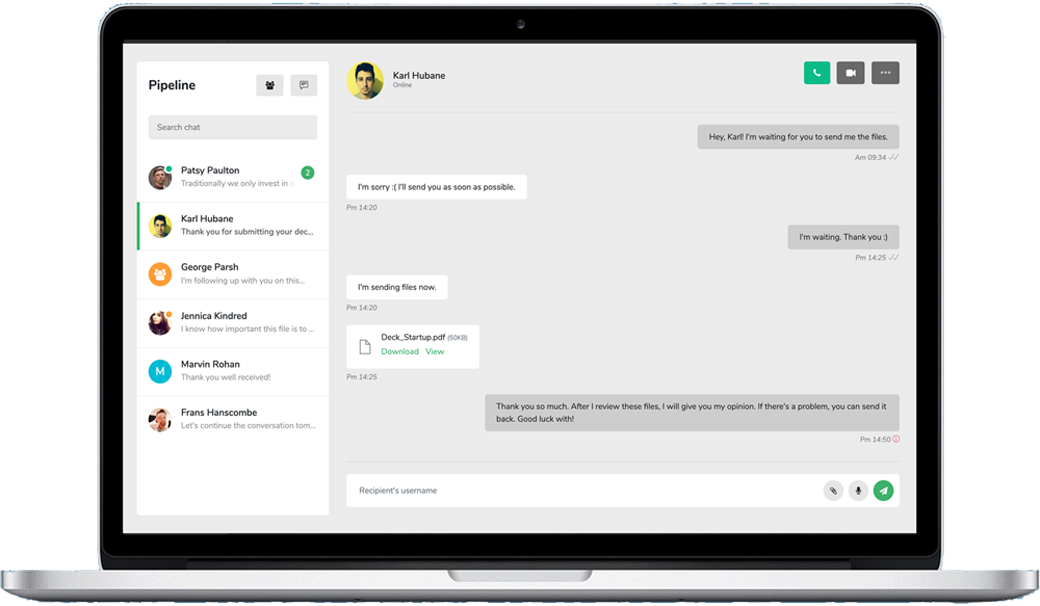
Task: Click the message "Hey, Karl! I'm waiting for you"
Action: pyautogui.click(x=798, y=137)
